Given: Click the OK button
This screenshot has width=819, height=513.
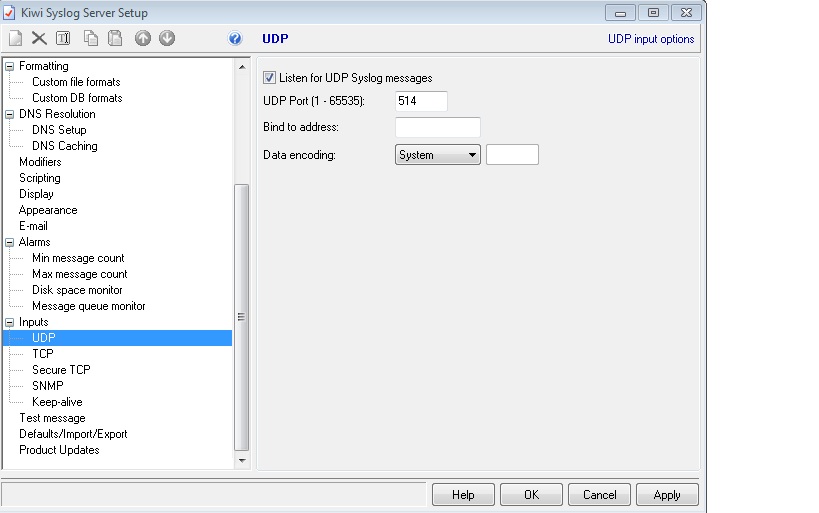Looking at the screenshot, I should pyautogui.click(x=531, y=495).
